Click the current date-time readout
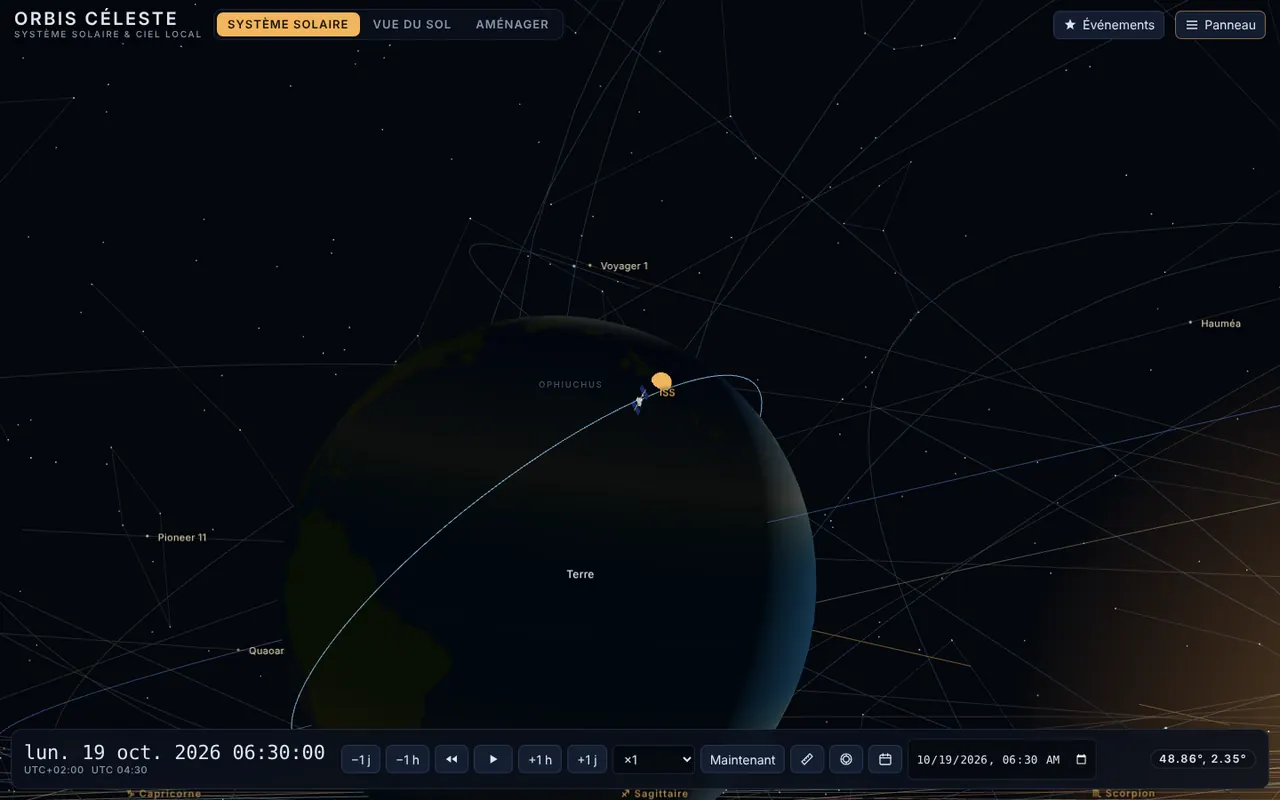1280x800 pixels. pos(175,752)
